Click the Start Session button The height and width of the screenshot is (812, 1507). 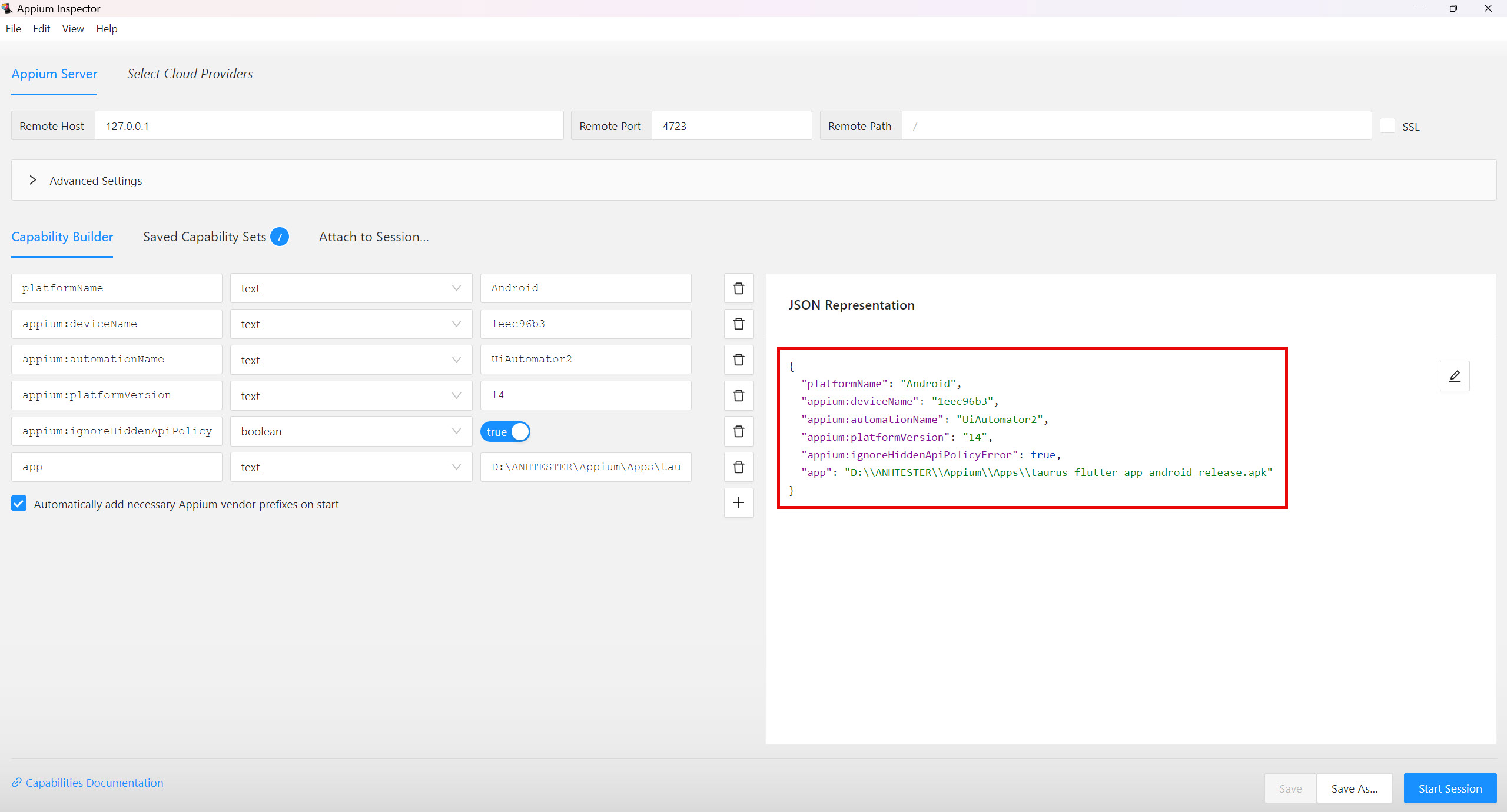(x=1450, y=788)
